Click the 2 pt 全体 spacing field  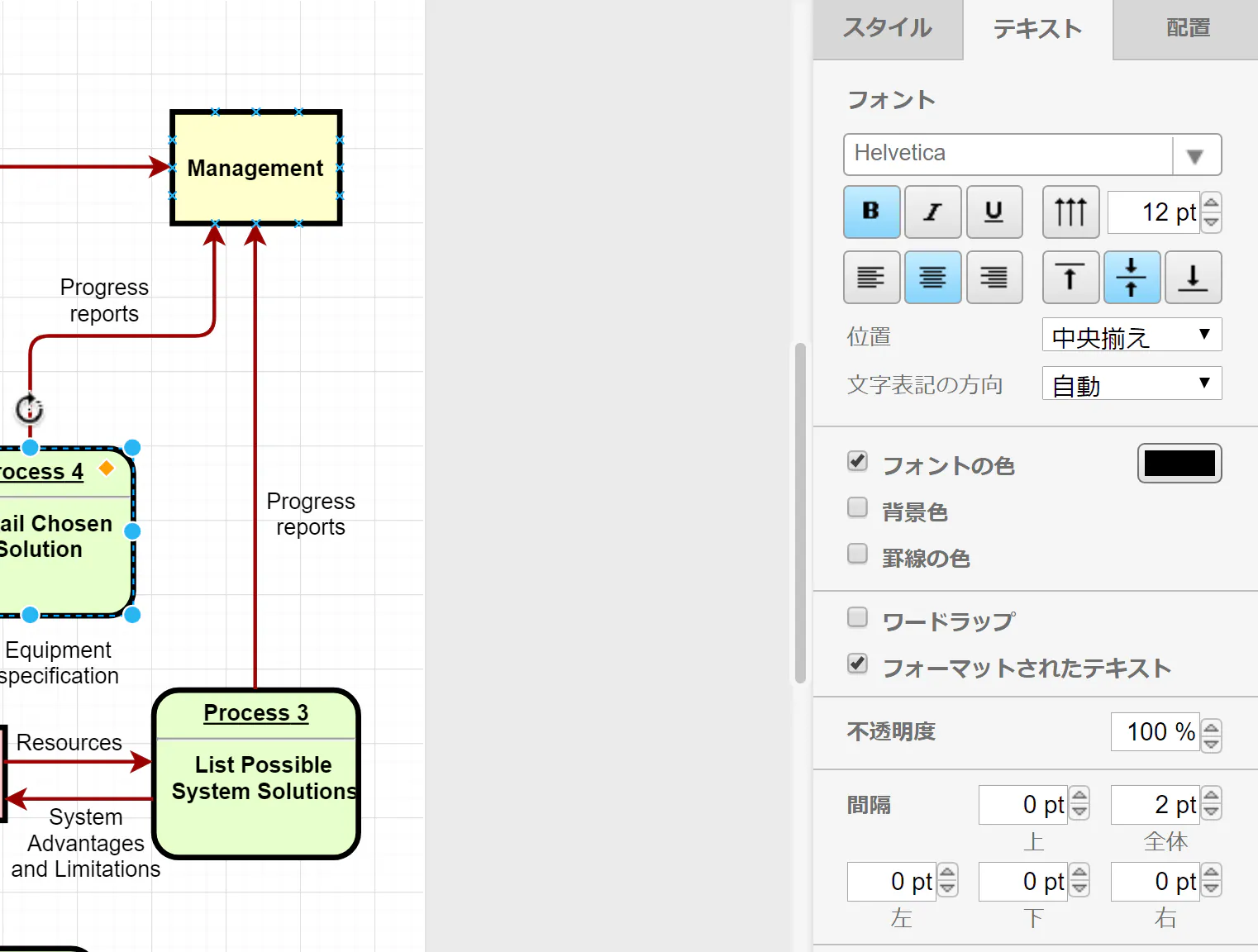coord(1156,805)
